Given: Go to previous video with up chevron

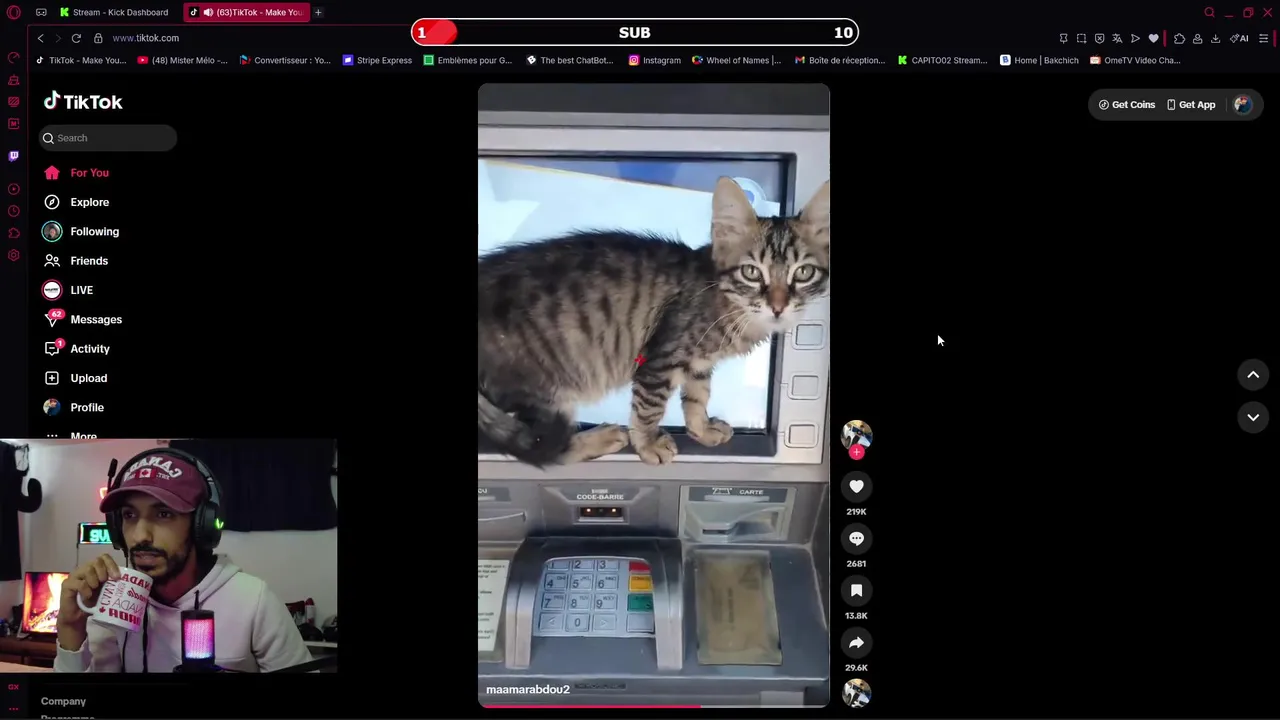Looking at the screenshot, I should point(1253,374).
